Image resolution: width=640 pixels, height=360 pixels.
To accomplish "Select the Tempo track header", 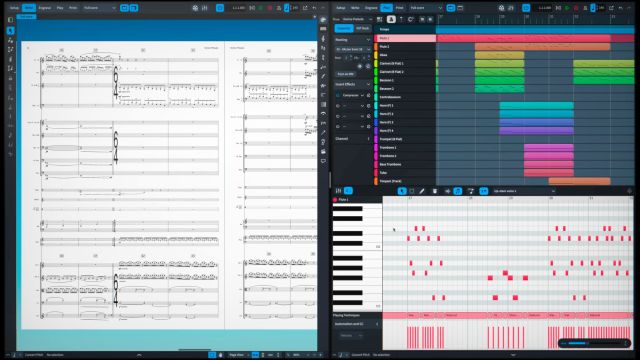I will (405, 29).
